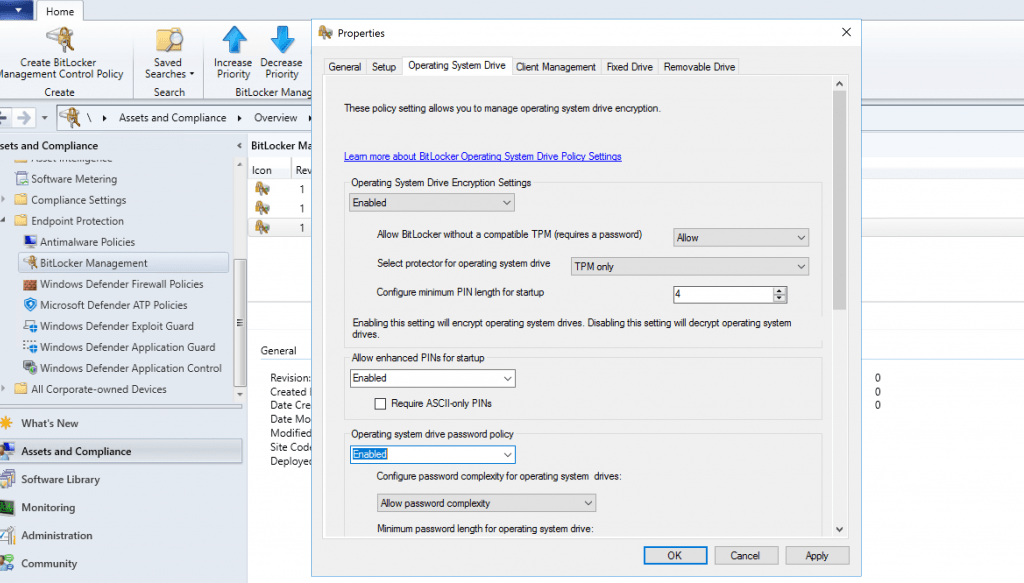The image size is (1024, 583).
Task: Click Apply in the Properties dialog
Action: point(816,556)
